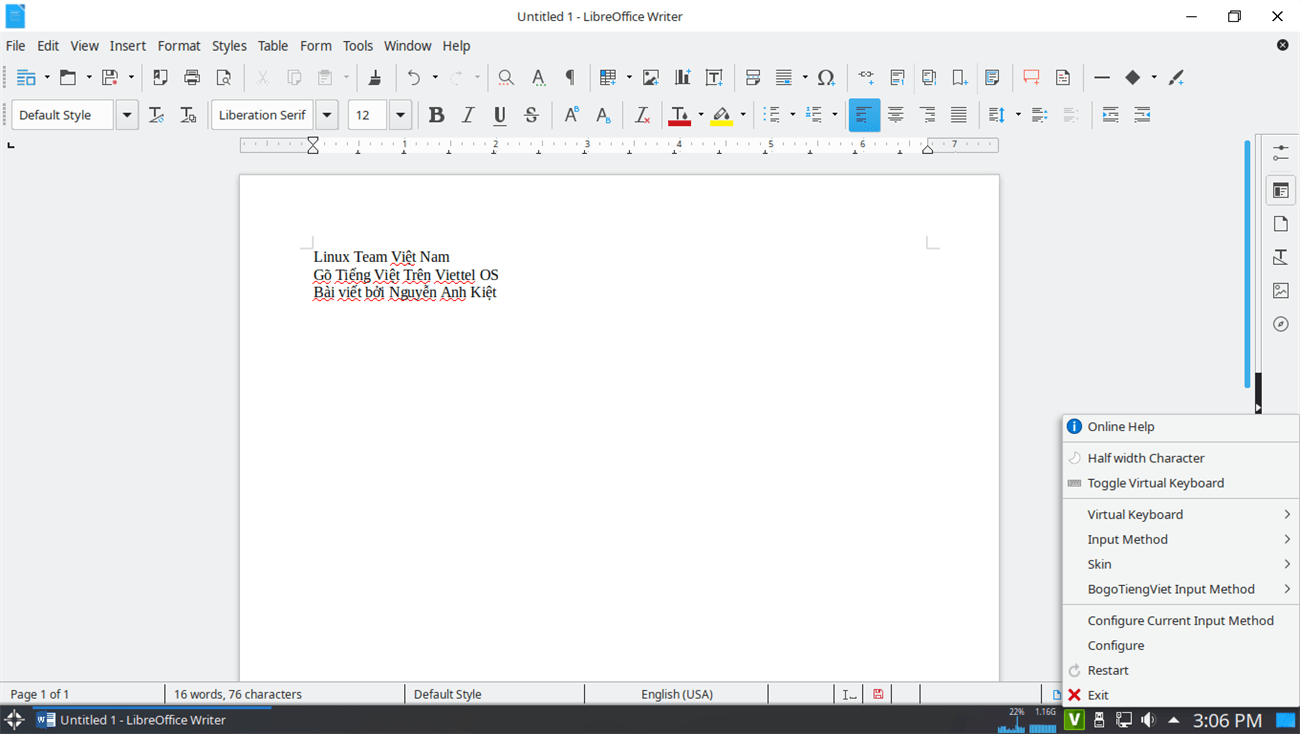
Task: Click the Undo arrow icon
Action: (414, 77)
